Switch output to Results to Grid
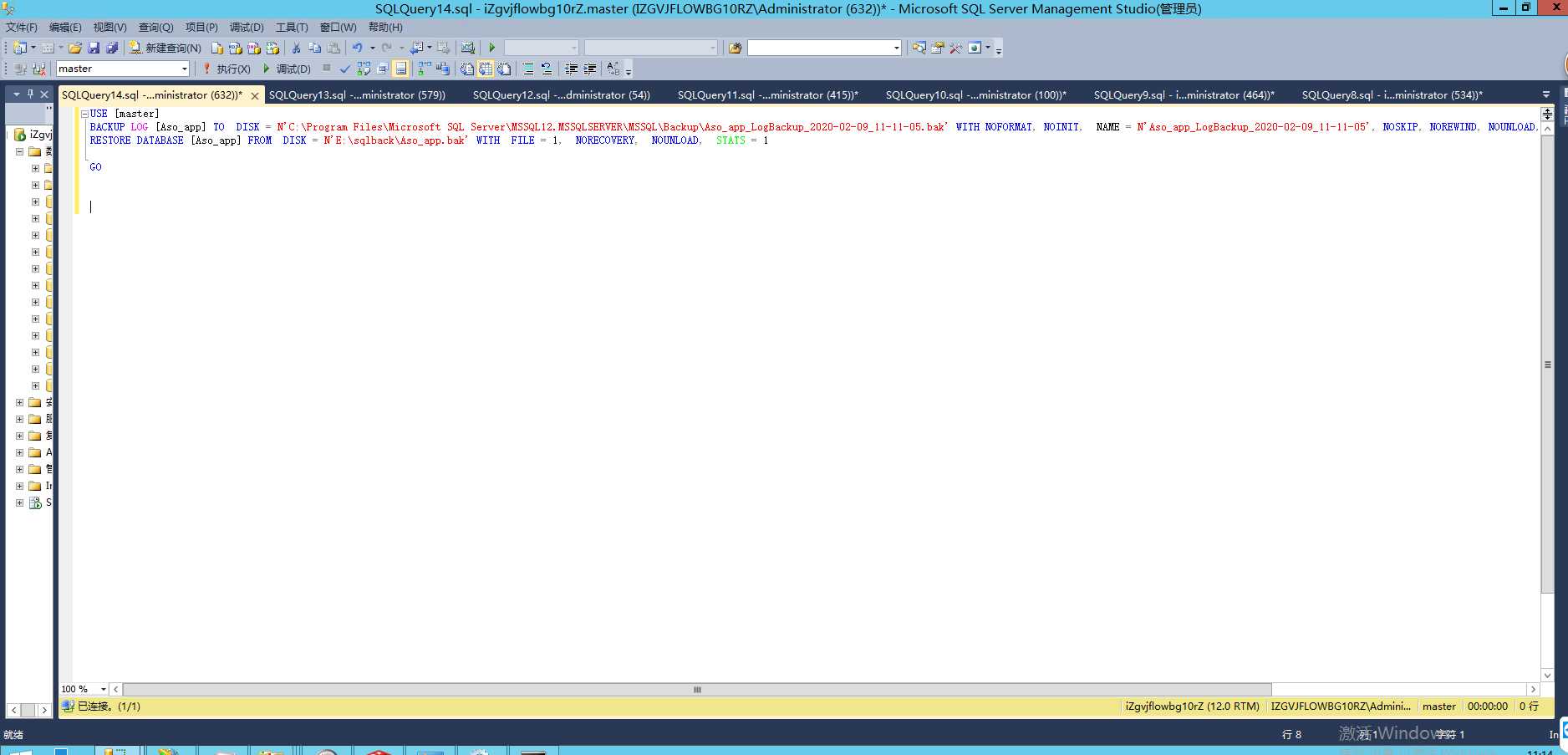This screenshot has width=1568, height=755. [x=486, y=69]
